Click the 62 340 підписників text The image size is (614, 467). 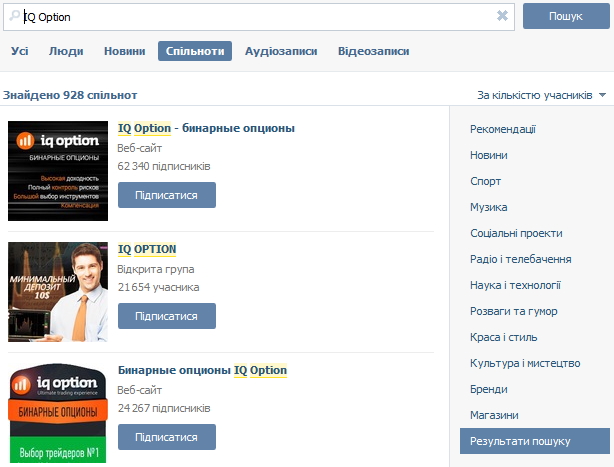click(164, 166)
